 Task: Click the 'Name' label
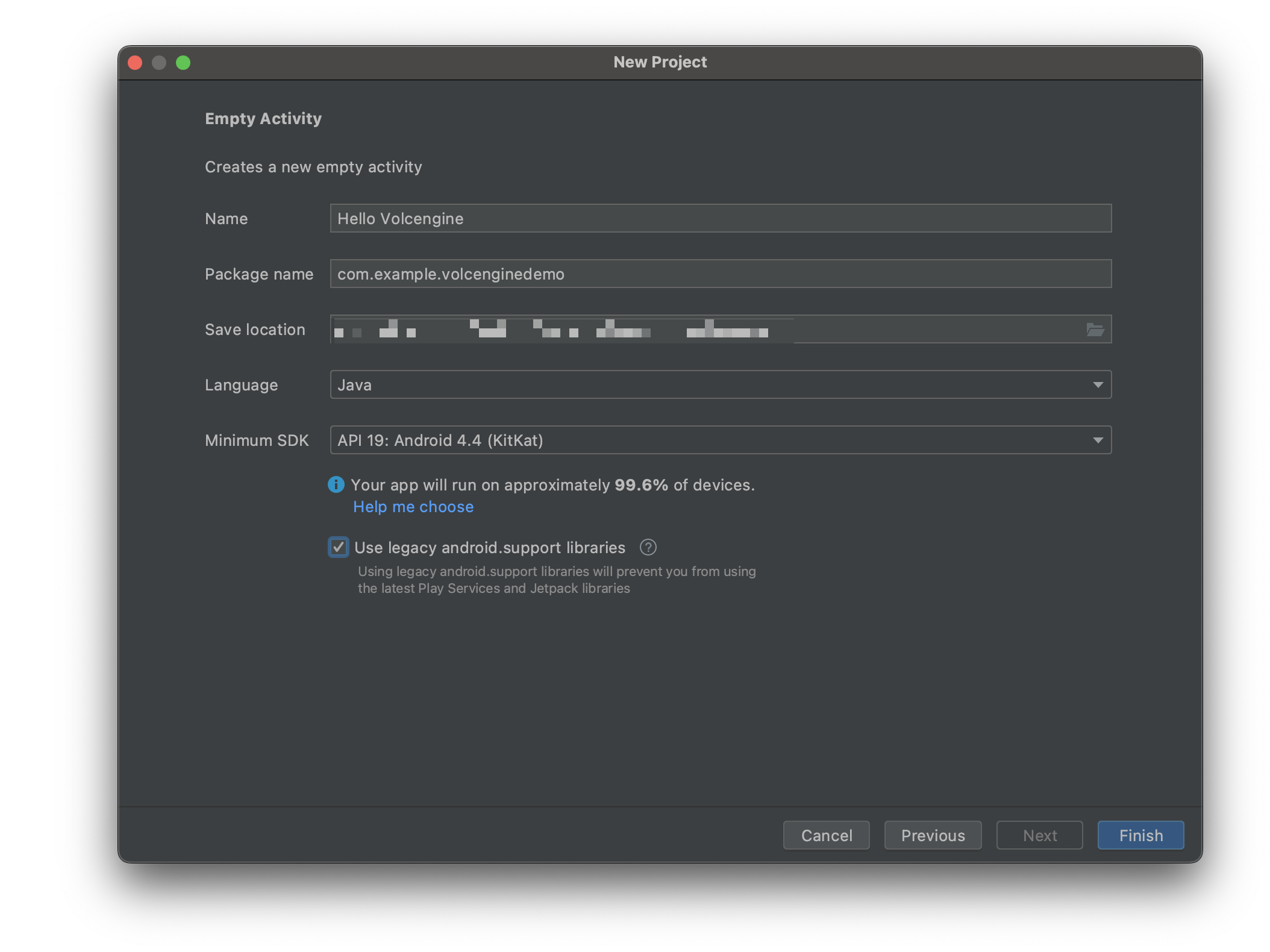226,219
